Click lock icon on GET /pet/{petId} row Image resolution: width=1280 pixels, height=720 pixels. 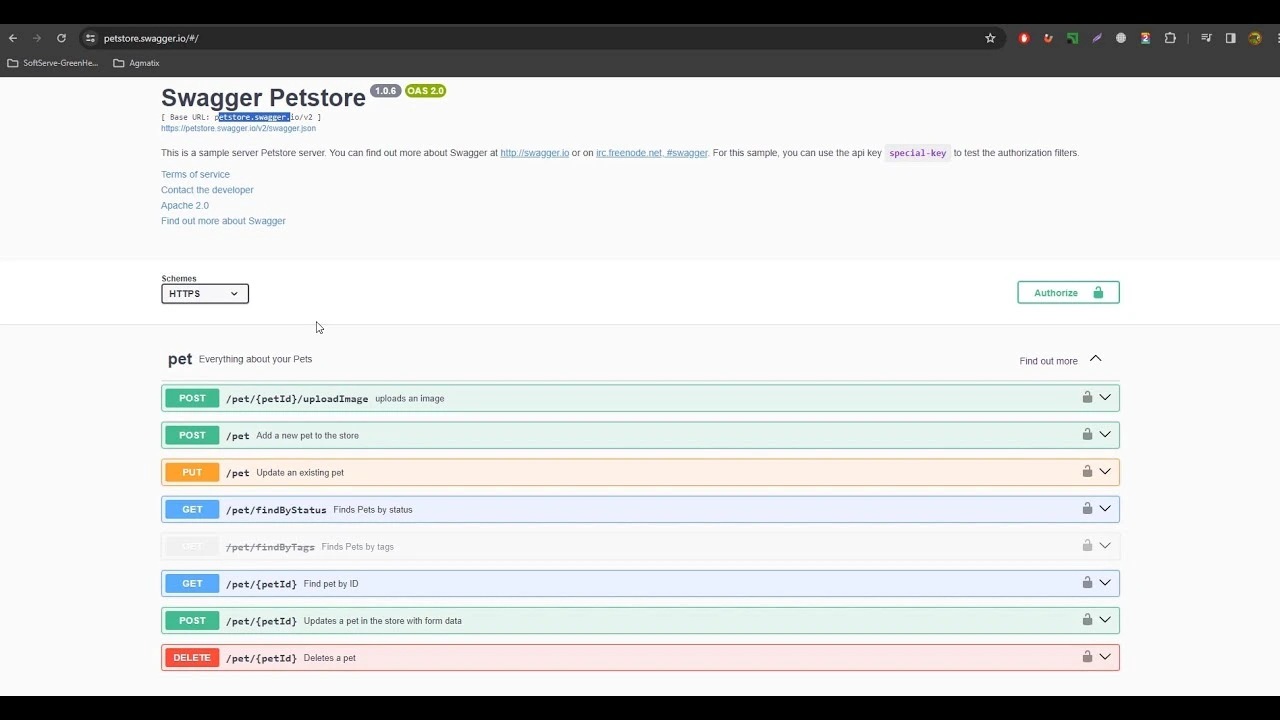coord(1087,582)
